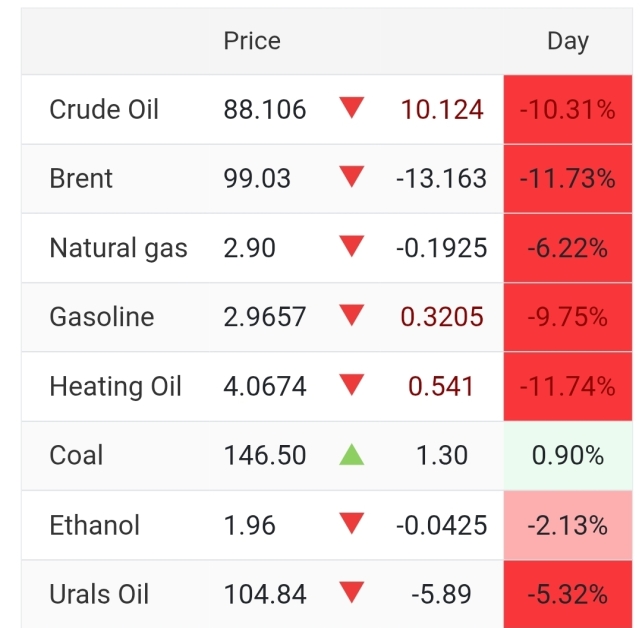The height and width of the screenshot is (628, 642).
Task: Click the red triangle next to Gasoline price
Action: click(x=351, y=316)
